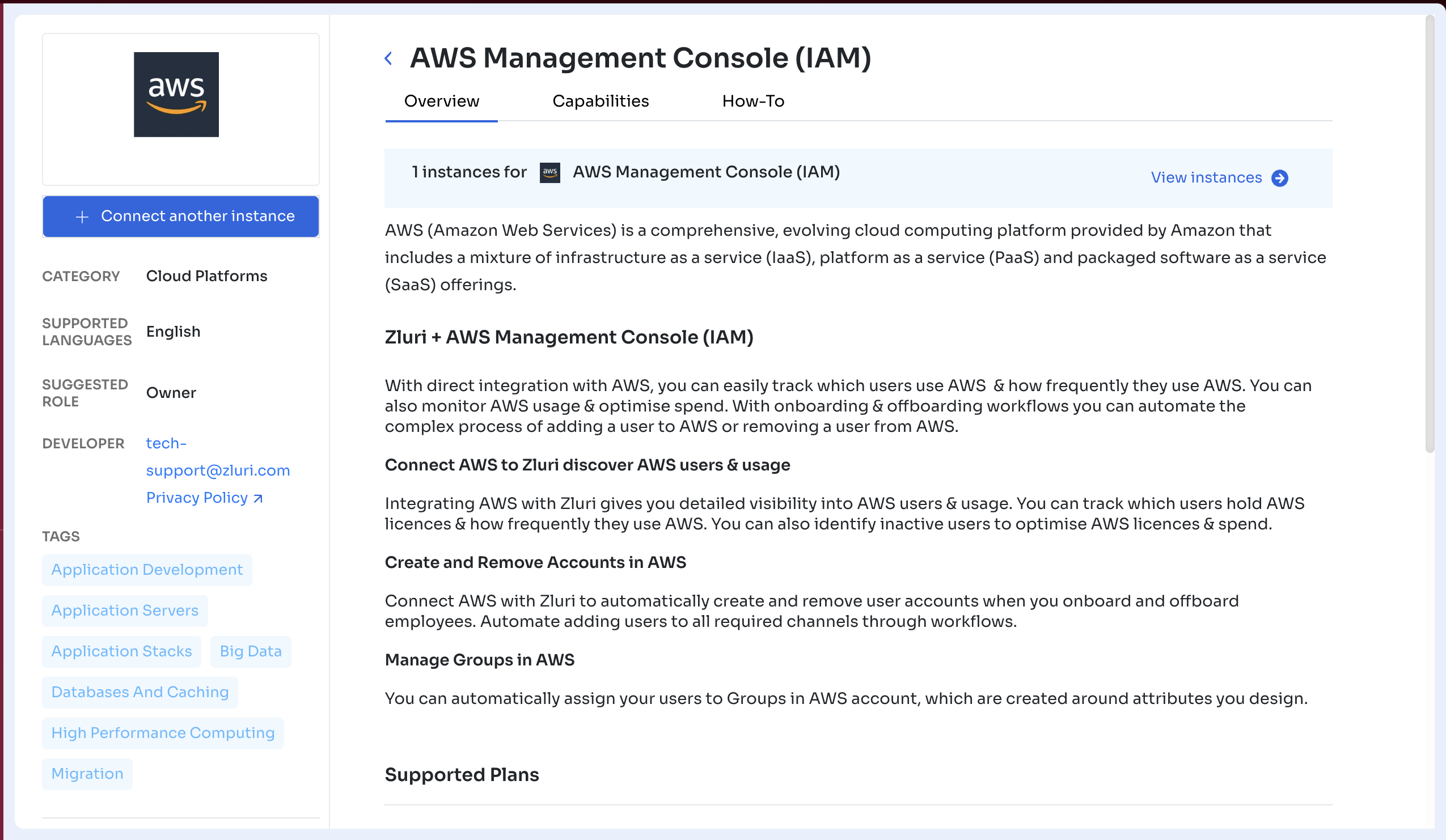Click the Application Servers tag
The image size is (1446, 840).
tap(125, 610)
